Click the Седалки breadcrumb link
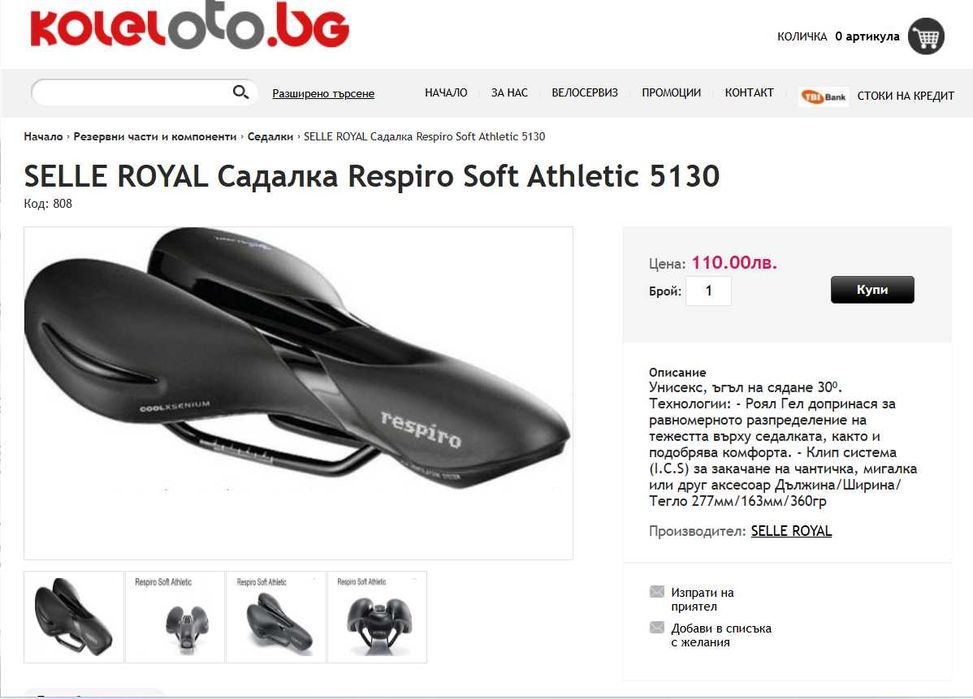The image size is (973, 699). click(270, 137)
